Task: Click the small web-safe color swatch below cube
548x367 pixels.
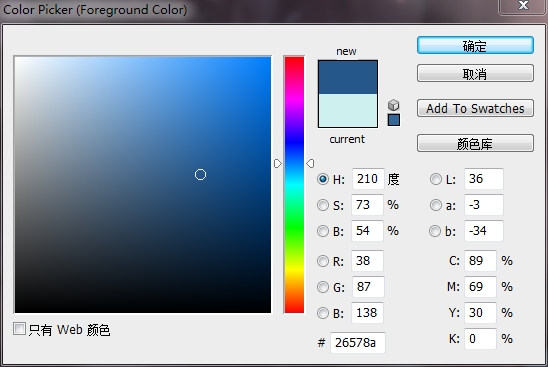Action: [x=394, y=120]
